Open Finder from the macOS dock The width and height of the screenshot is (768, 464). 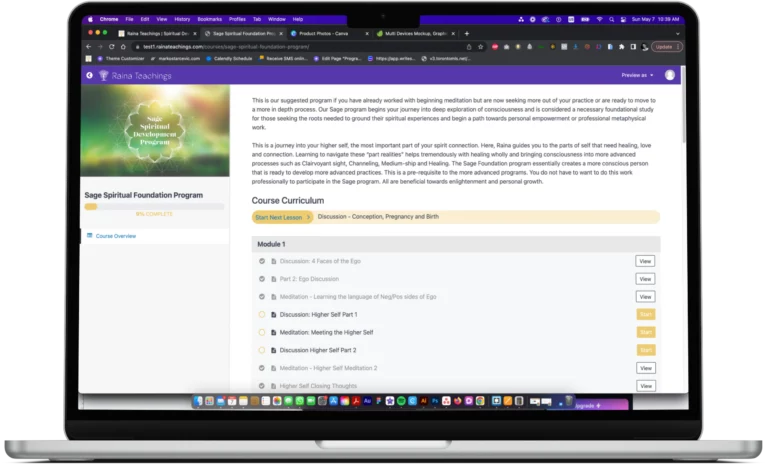pos(198,401)
